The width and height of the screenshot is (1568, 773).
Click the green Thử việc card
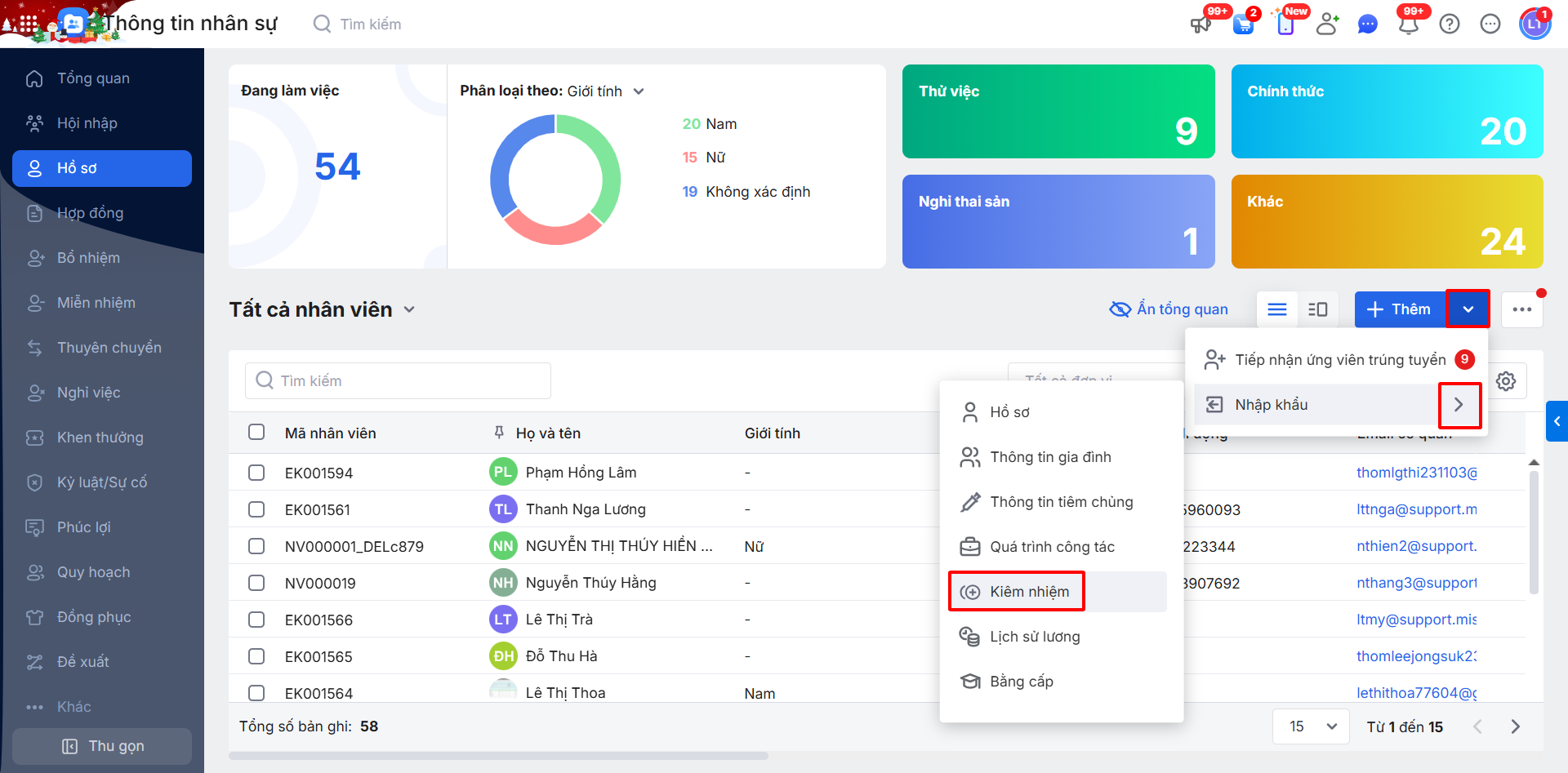point(1058,112)
